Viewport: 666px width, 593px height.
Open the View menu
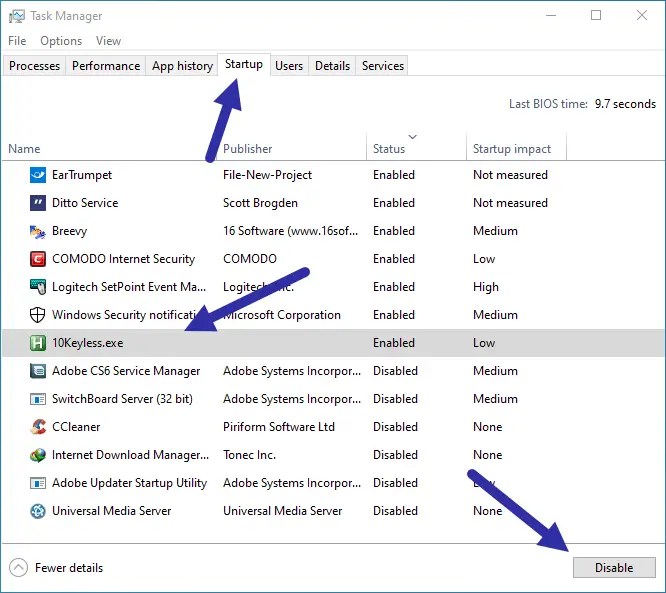tap(108, 41)
